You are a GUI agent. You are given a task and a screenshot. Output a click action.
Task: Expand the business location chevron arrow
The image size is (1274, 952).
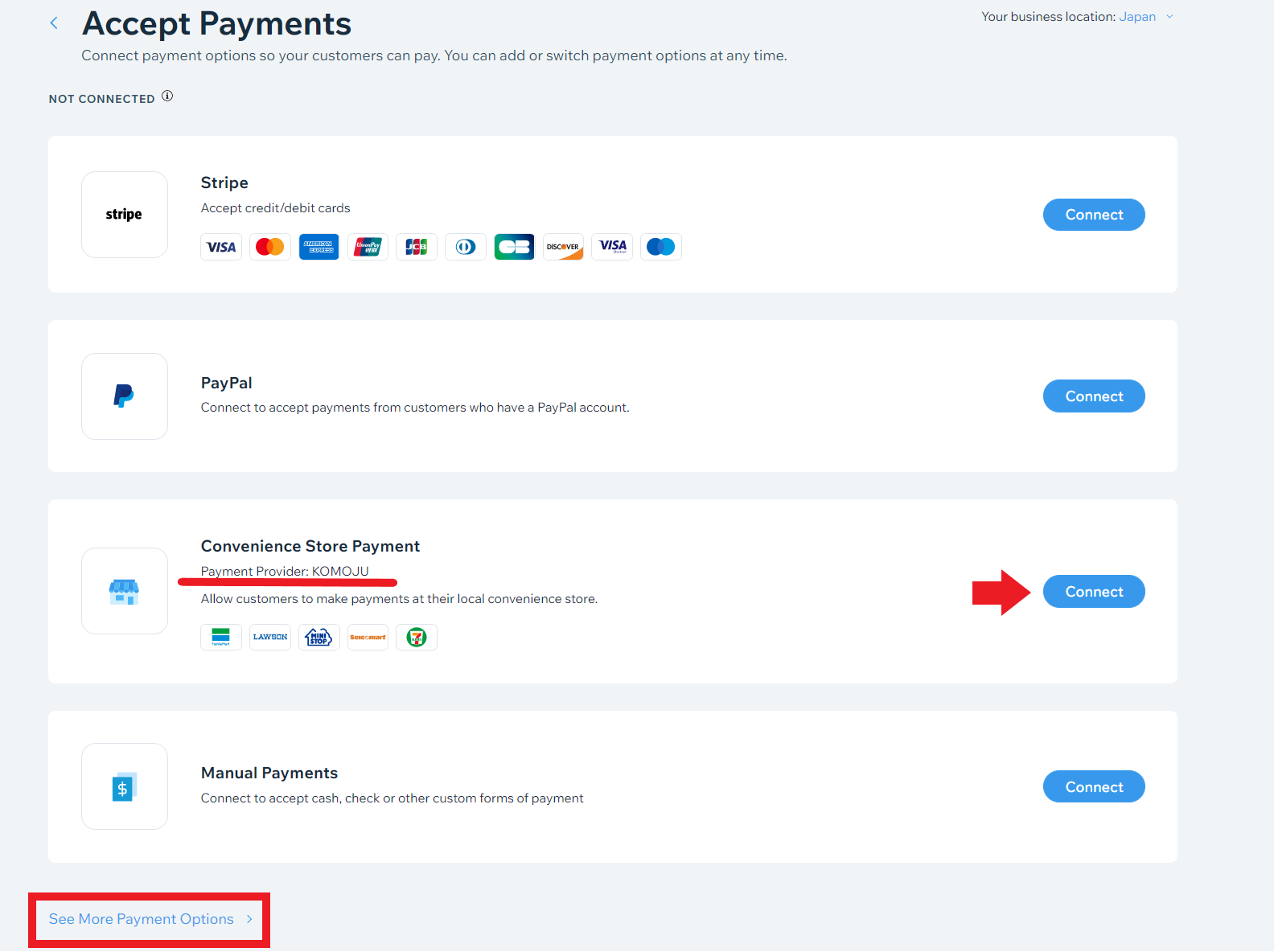1169,17
